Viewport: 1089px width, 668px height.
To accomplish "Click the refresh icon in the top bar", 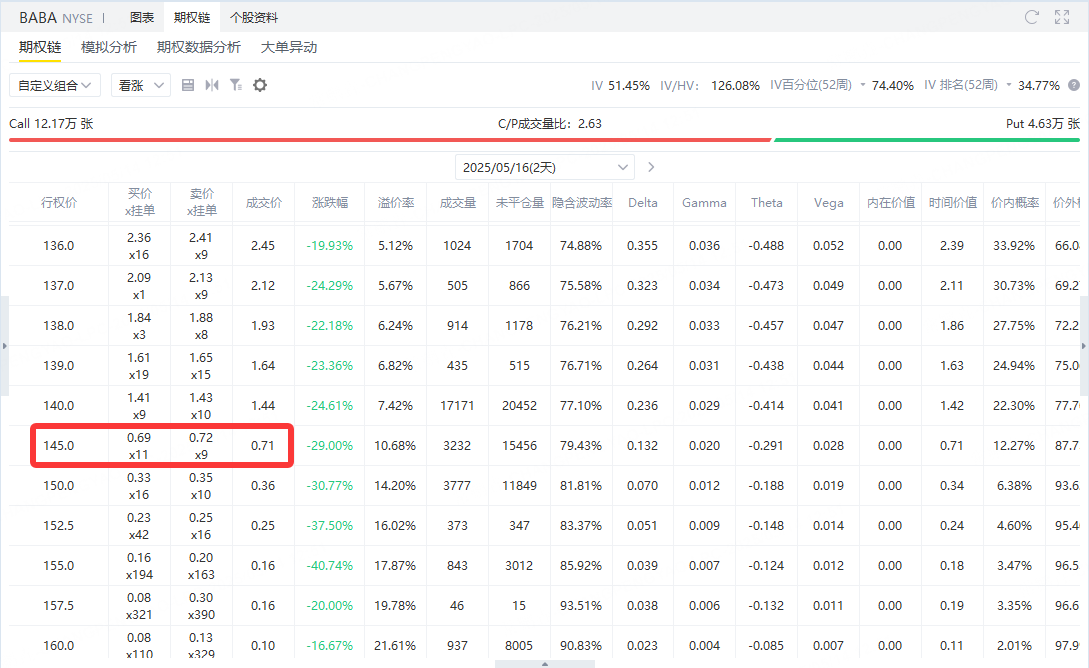I will [1032, 17].
